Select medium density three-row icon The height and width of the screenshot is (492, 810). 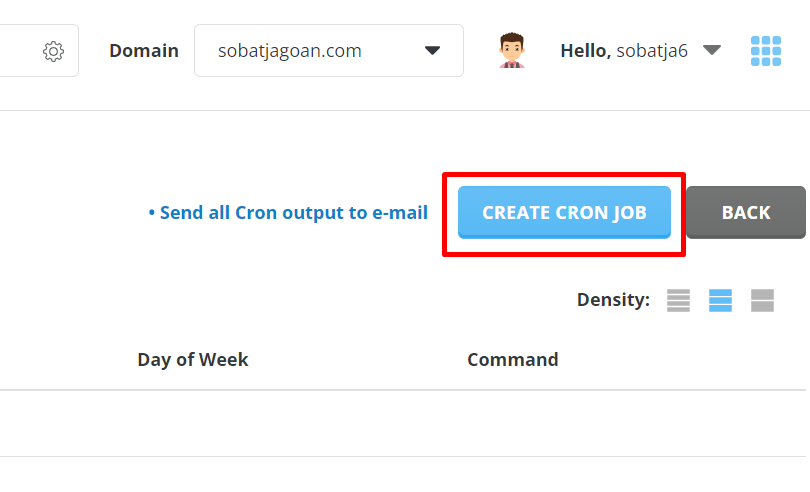point(720,300)
